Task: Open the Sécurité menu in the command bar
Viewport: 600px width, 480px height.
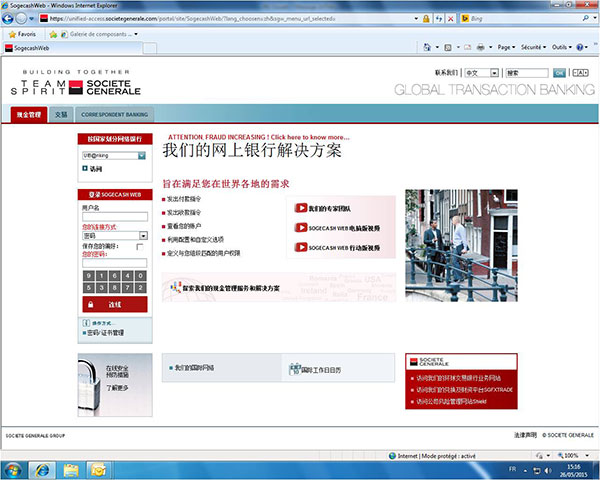Action: [x=532, y=47]
